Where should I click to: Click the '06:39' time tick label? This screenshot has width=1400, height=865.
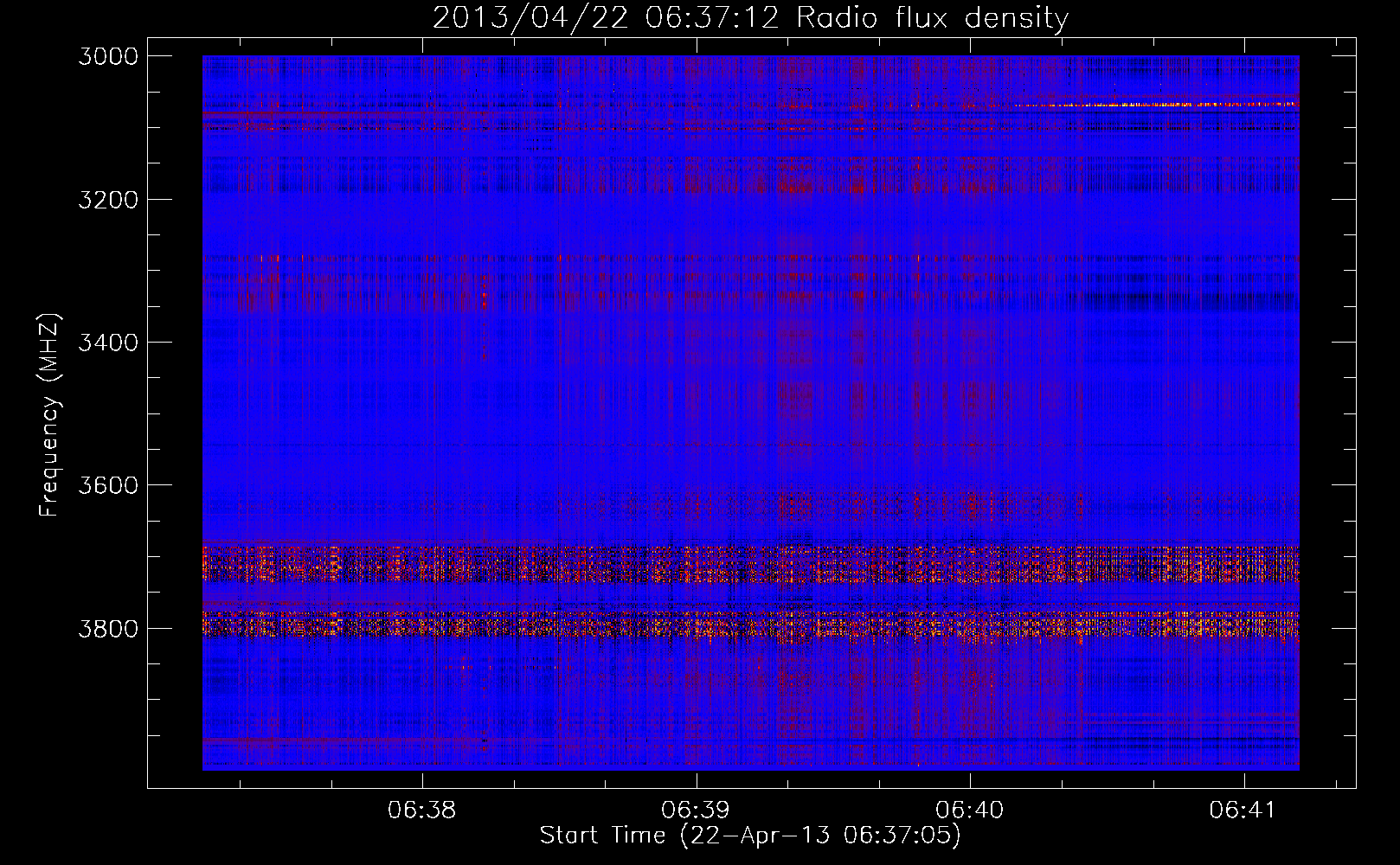coord(696,810)
